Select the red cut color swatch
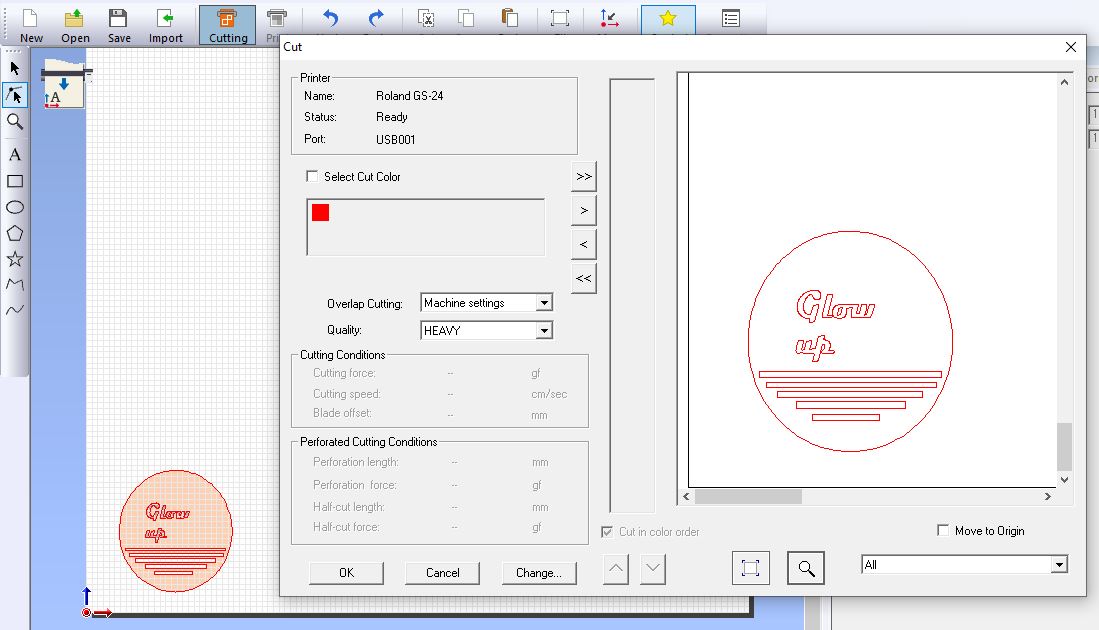 click(x=320, y=212)
